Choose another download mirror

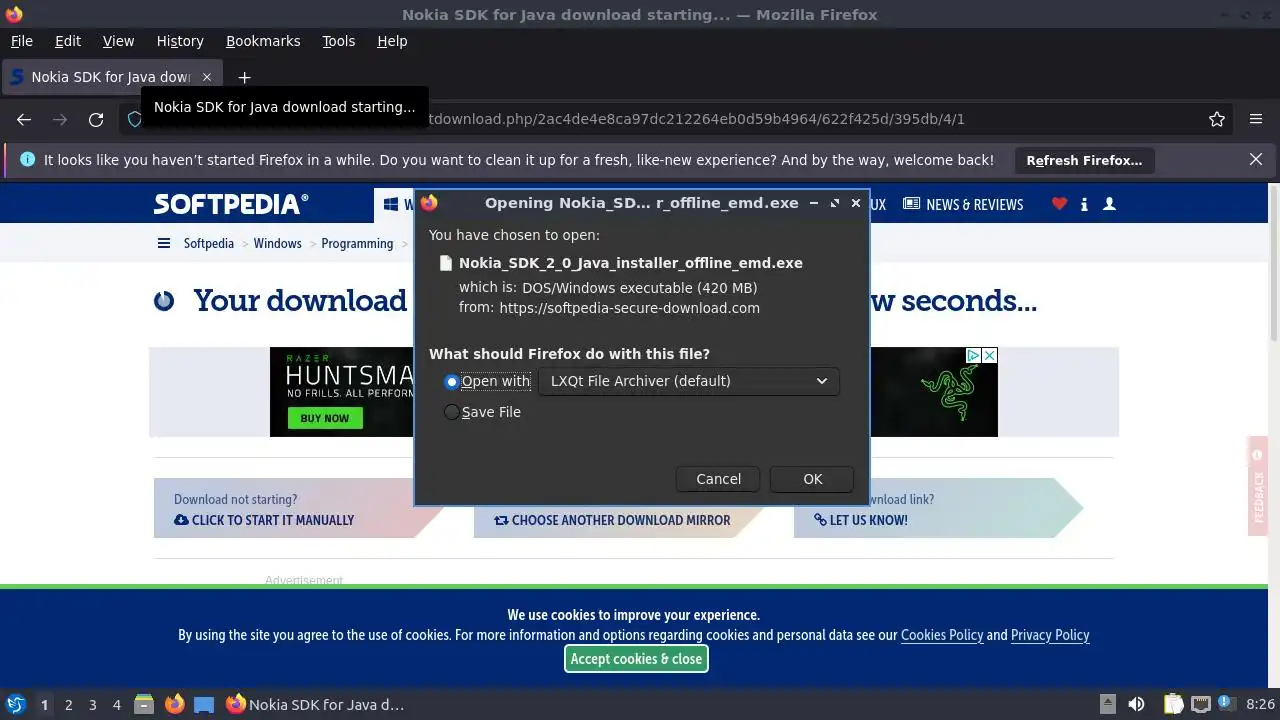coord(612,520)
